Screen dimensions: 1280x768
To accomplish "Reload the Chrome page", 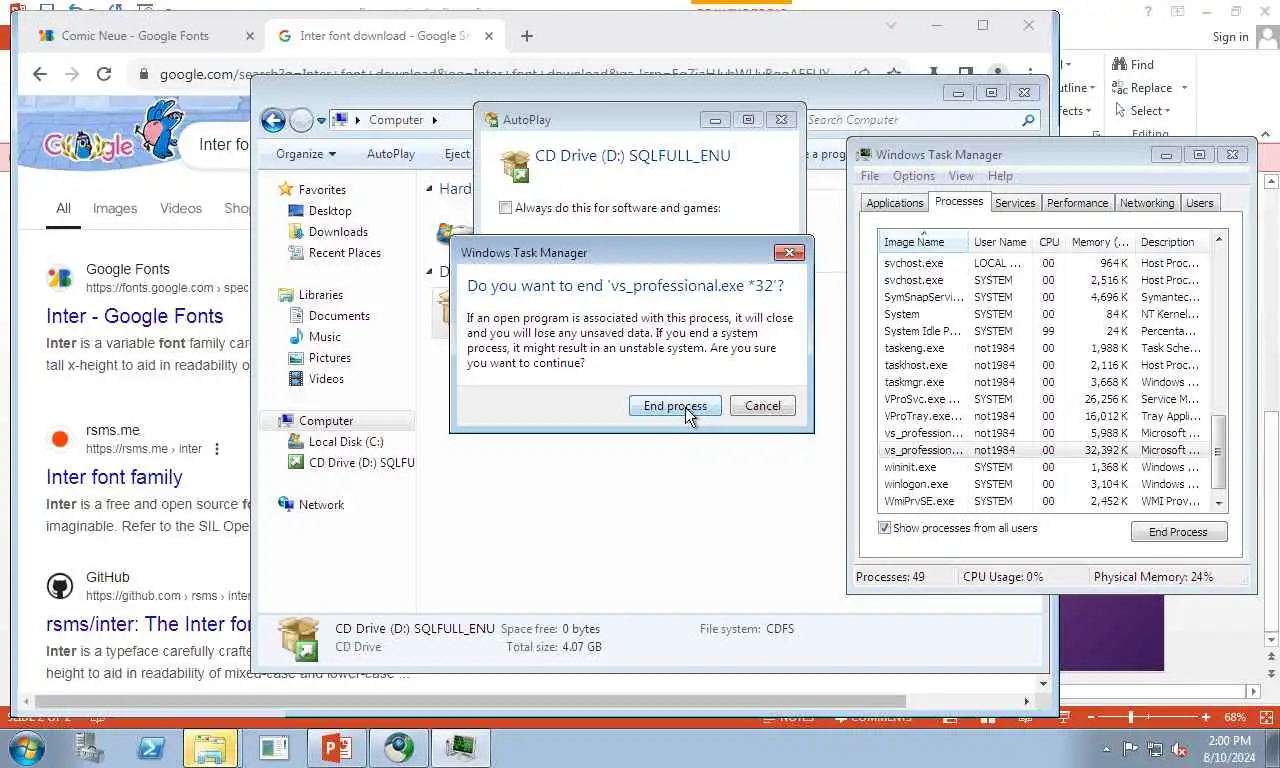I will [104, 74].
